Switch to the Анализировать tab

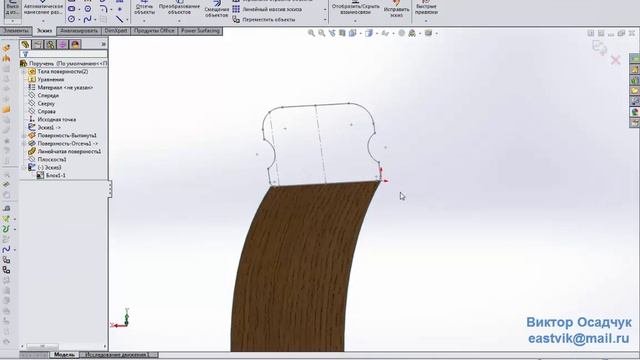click(x=79, y=31)
